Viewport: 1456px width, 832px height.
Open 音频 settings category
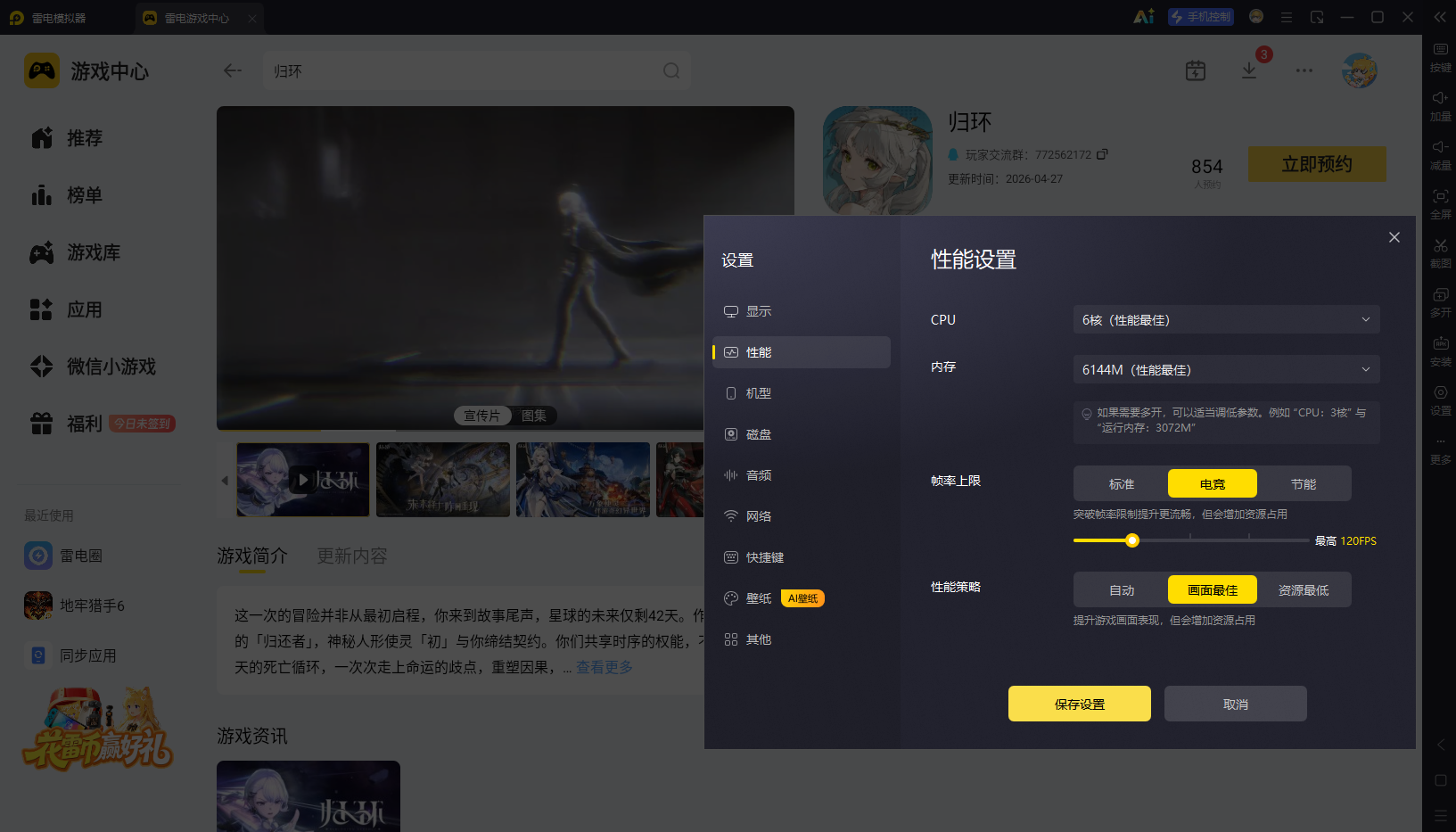pos(802,475)
